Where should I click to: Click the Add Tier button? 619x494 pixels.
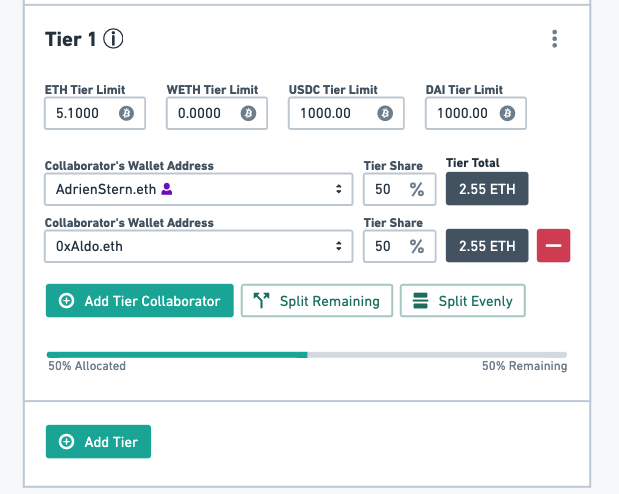coord(98,441)
